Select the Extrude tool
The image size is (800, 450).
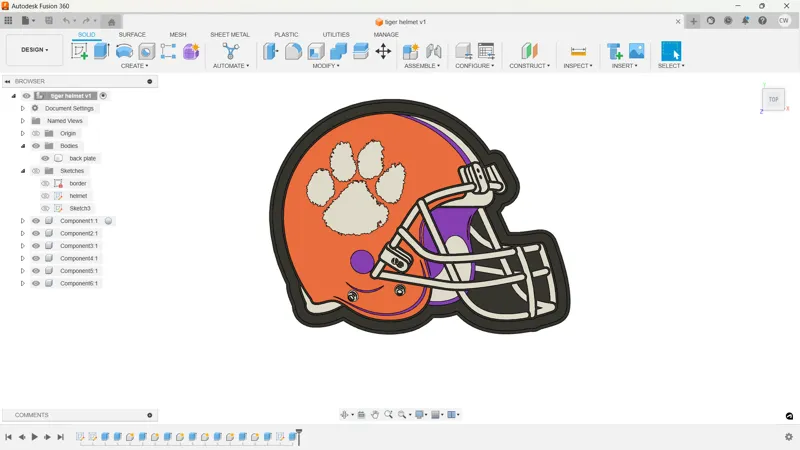102,51
